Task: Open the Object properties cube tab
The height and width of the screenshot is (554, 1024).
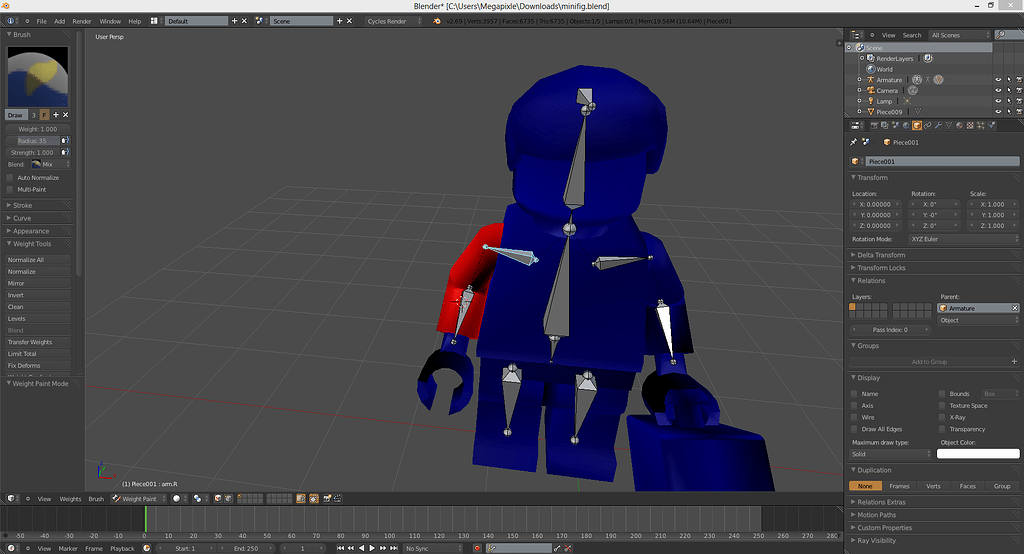Action: click(x=917, y=125)
